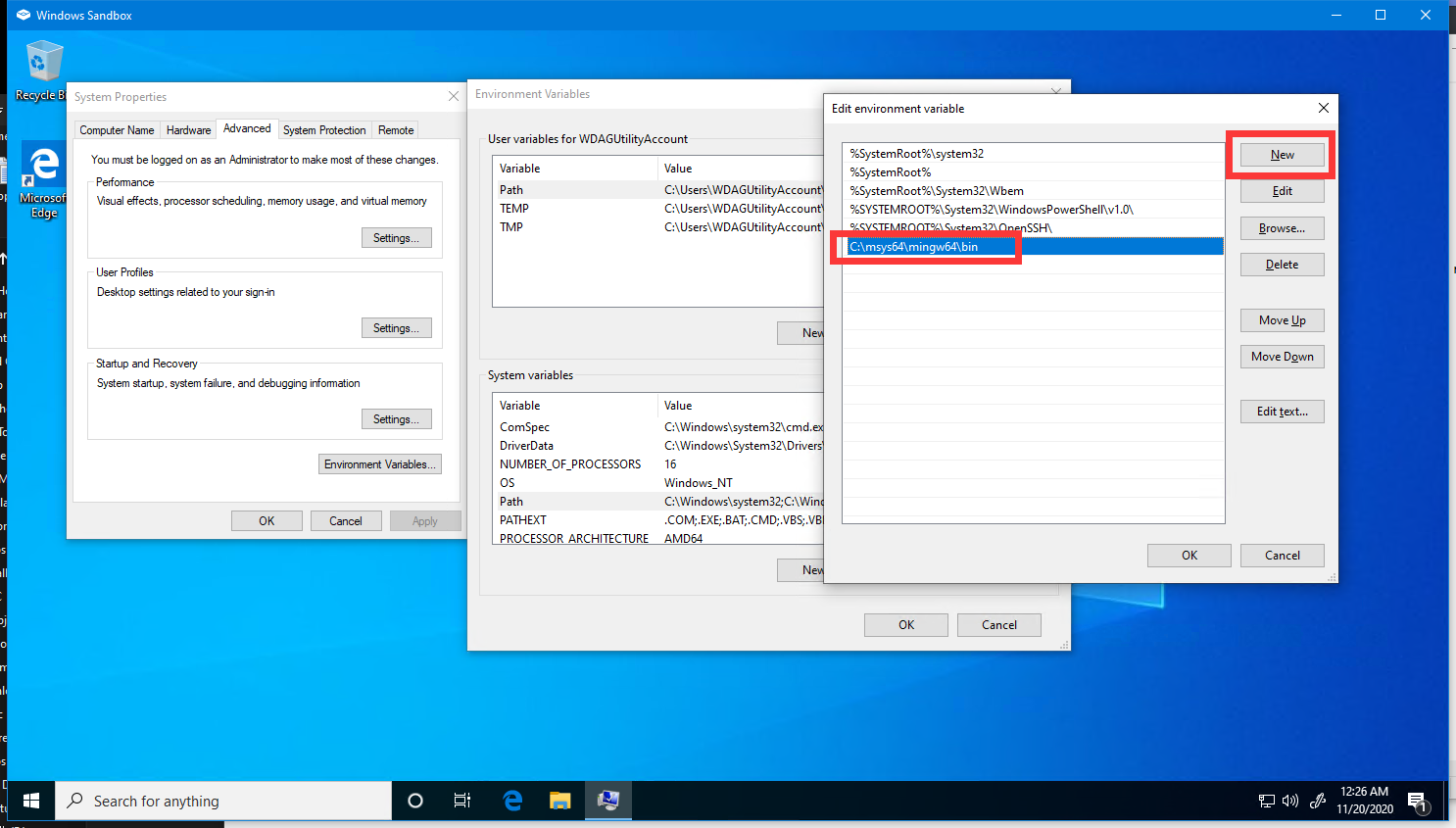Click Edit button for path entry
1456x828 pixels.
1282,191
